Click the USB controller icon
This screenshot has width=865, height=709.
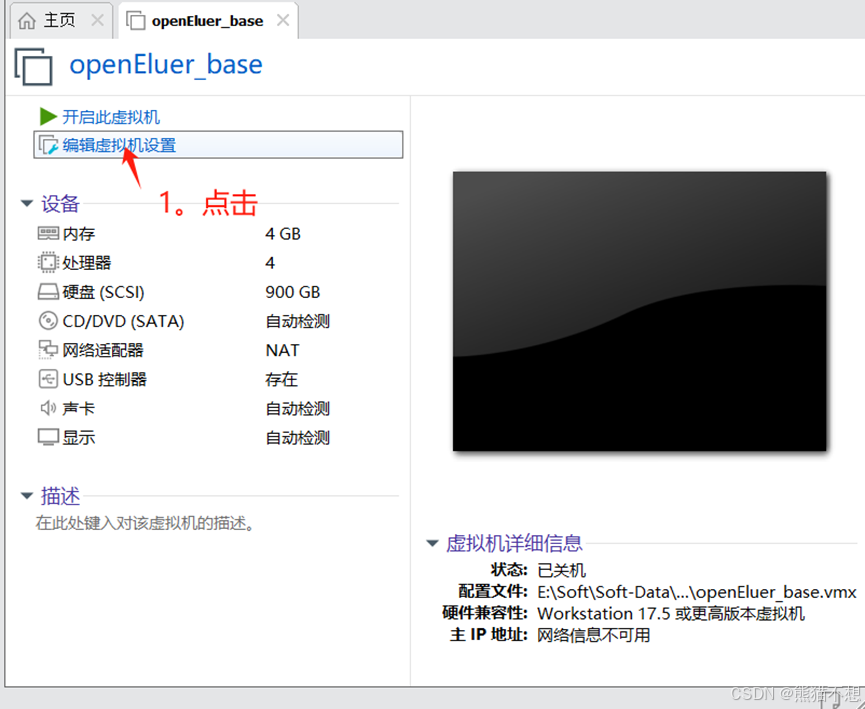48,379
